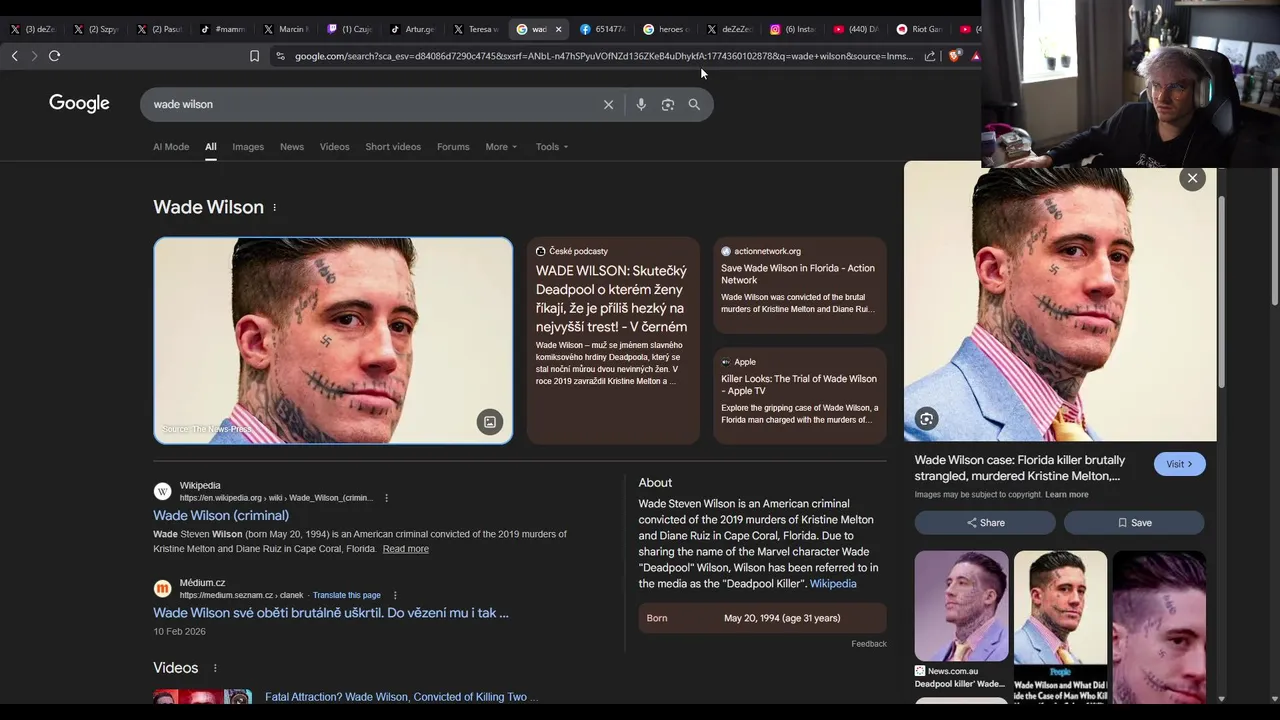The height and width of the screenshot is (720, 1280).
Task: Switch to the TikTok #mamm tab
Action: [x=222, y=29]
